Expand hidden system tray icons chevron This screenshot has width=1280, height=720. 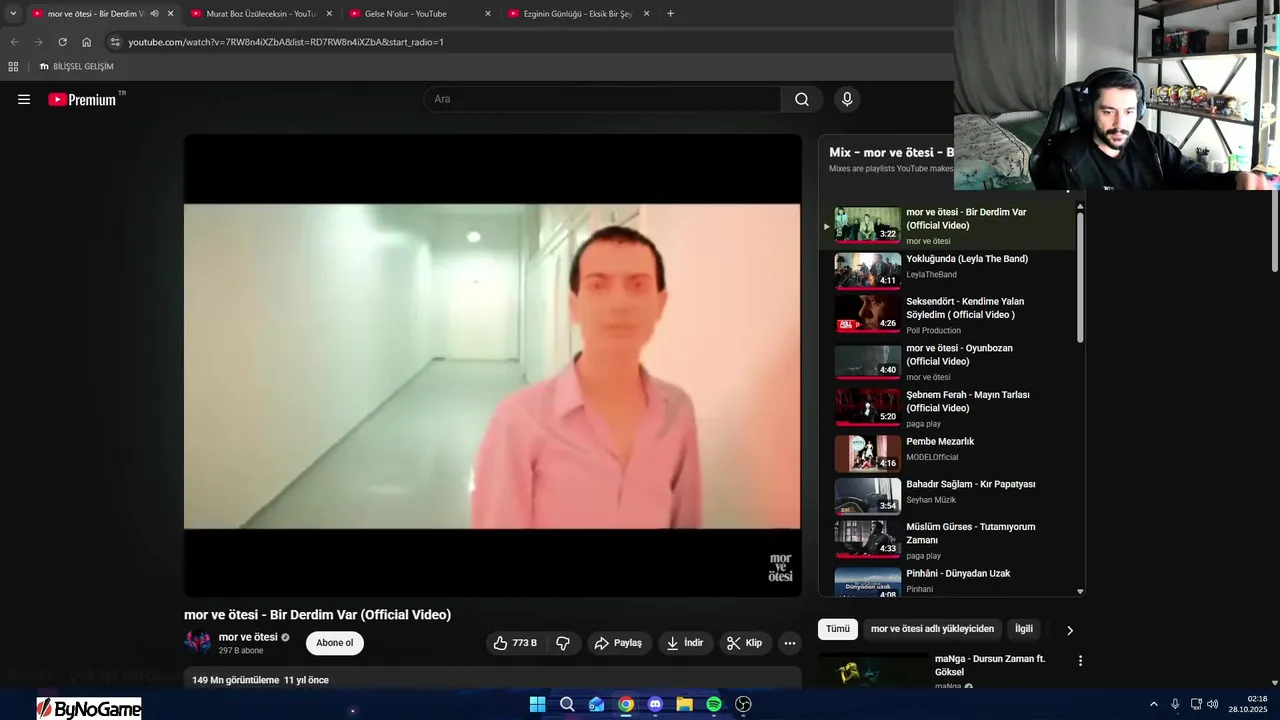(1154, 704)
